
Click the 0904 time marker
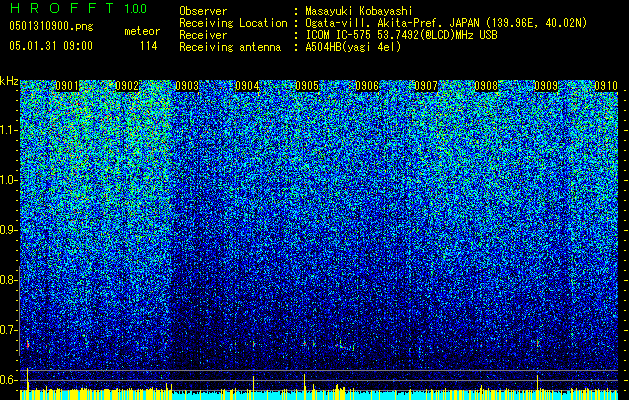(x=247, y=86)
